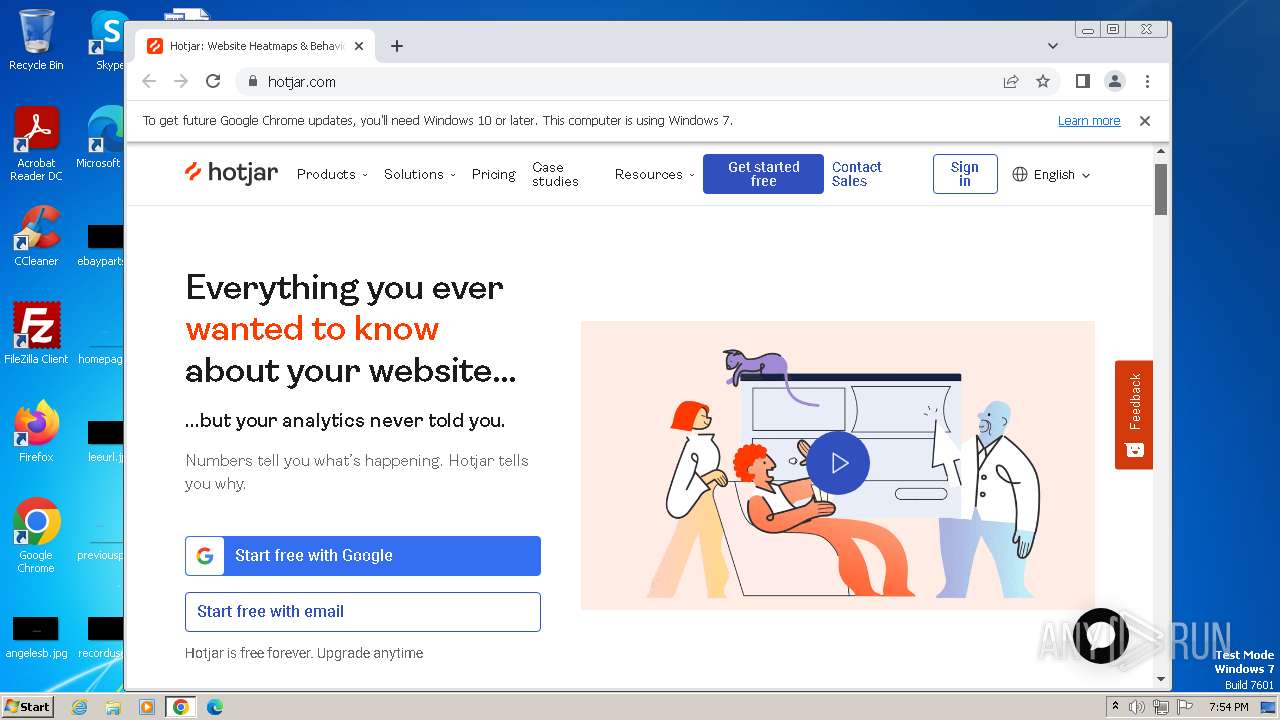Viewport: 1280px width, 720px height.
Task: Open Microsoft Edge from taskbar
Action: (x=215, y=707)
